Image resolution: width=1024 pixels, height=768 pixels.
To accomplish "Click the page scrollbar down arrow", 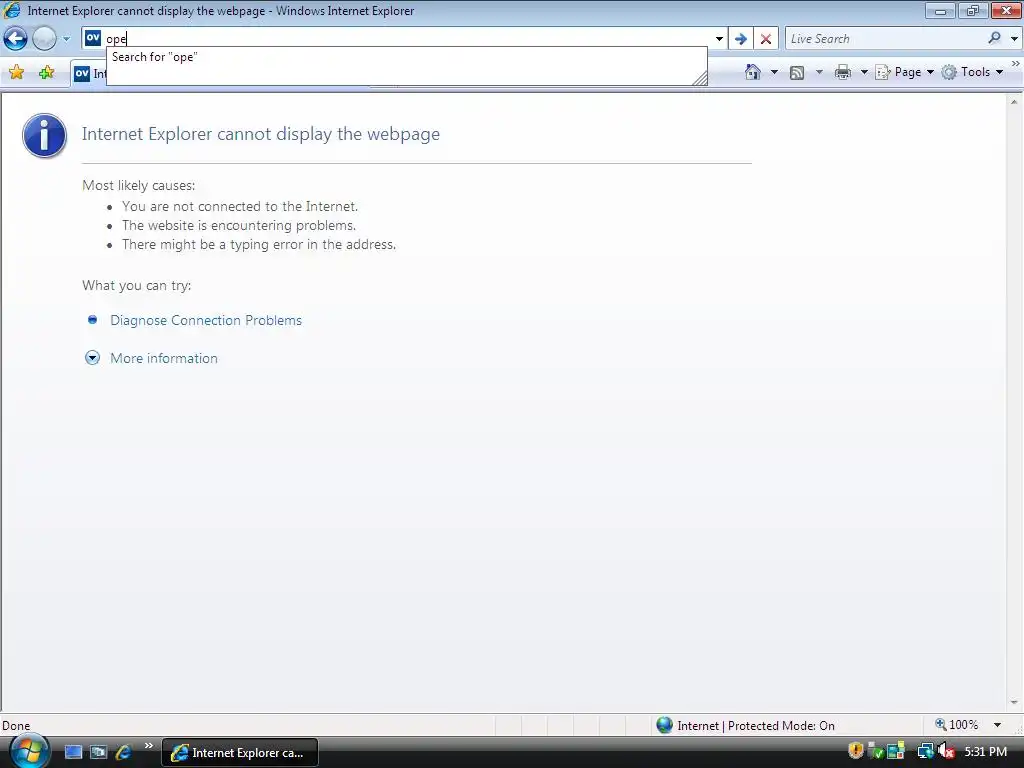I will click(1014, 703).
